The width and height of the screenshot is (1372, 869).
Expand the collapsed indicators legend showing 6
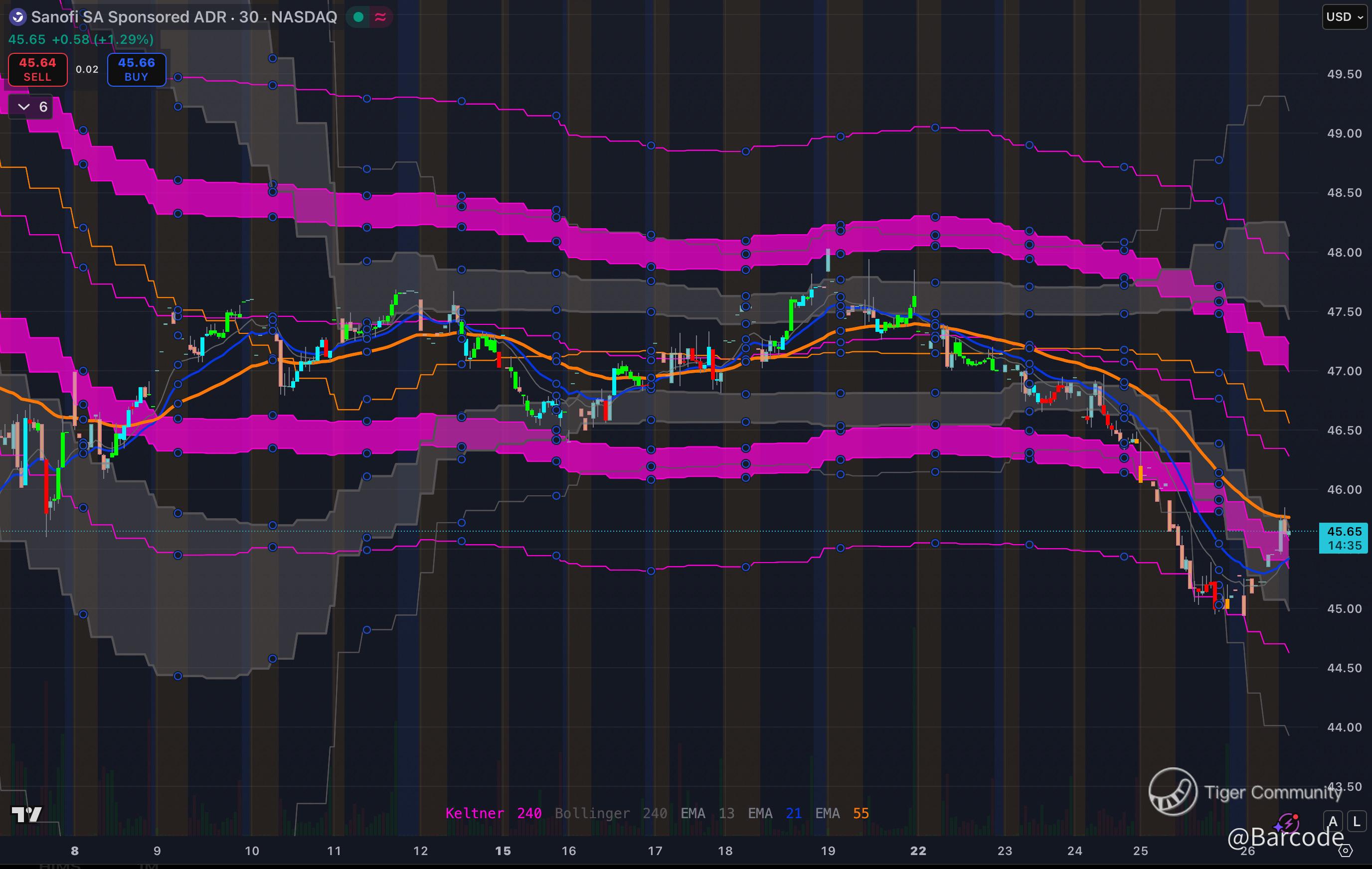32,107
